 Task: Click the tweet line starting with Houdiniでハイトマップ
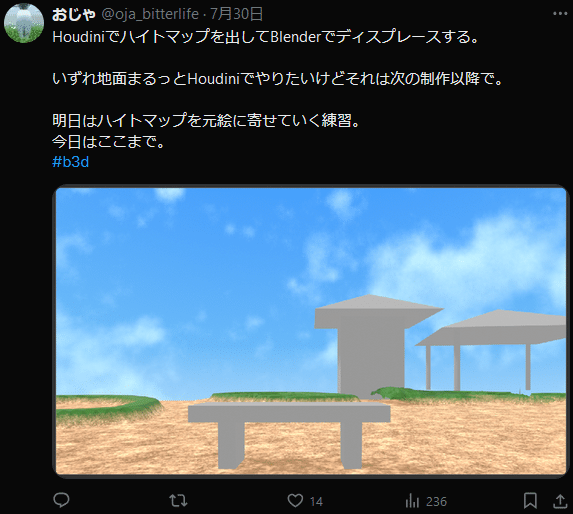(266, 37)
